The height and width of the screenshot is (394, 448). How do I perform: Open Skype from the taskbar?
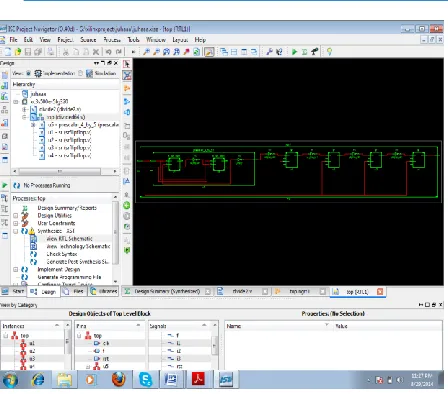(146, 379)
